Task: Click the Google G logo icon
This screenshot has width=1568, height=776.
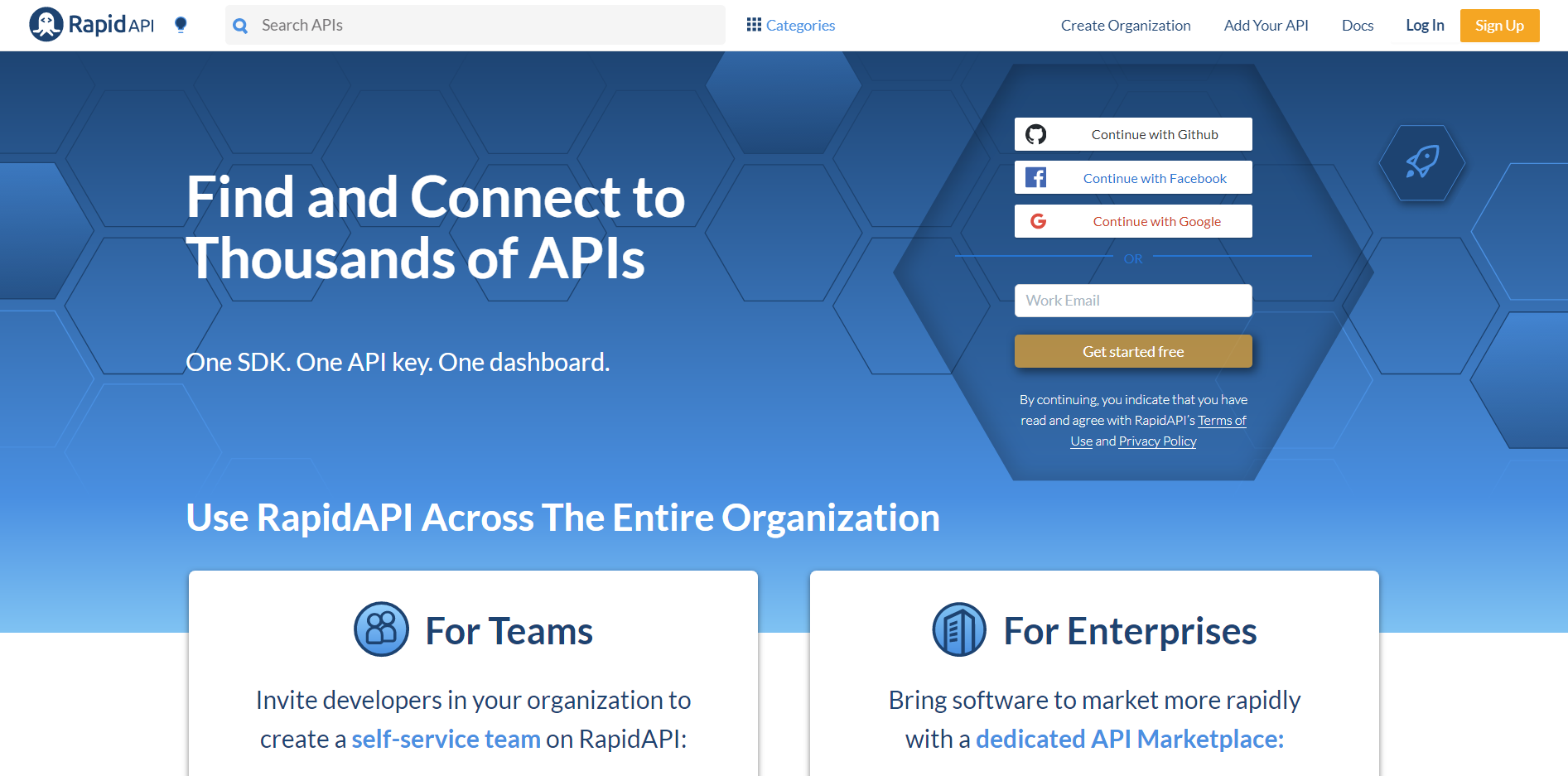Action: click(x=1038, y=221)
